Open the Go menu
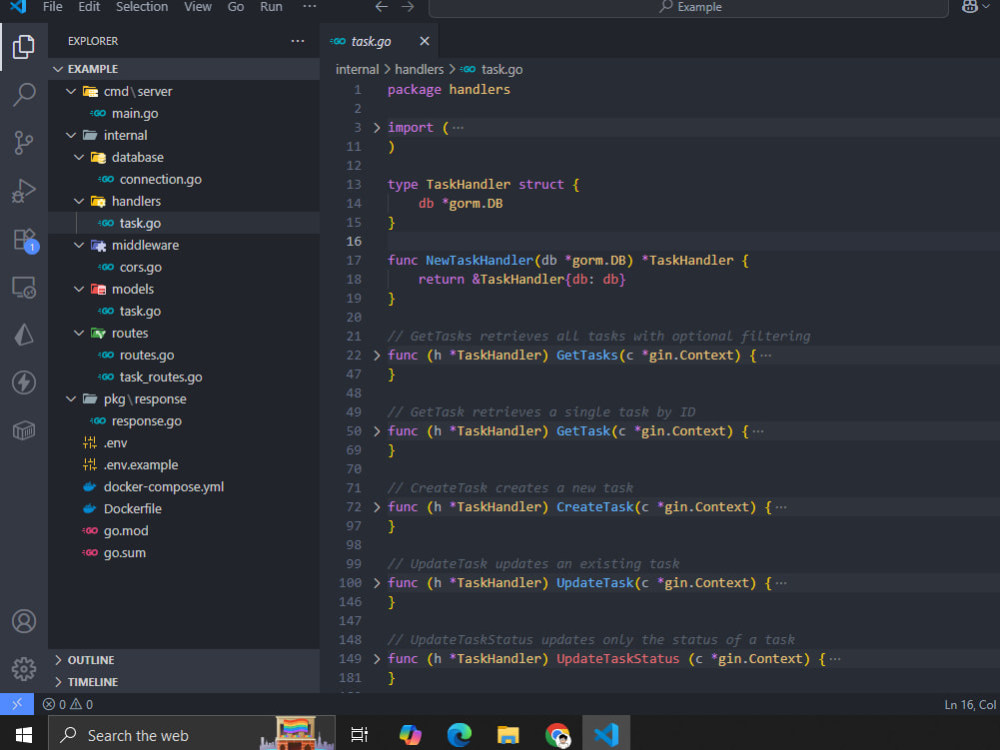This screenshot has height=750, width=1000. click(x=236, y=7)
